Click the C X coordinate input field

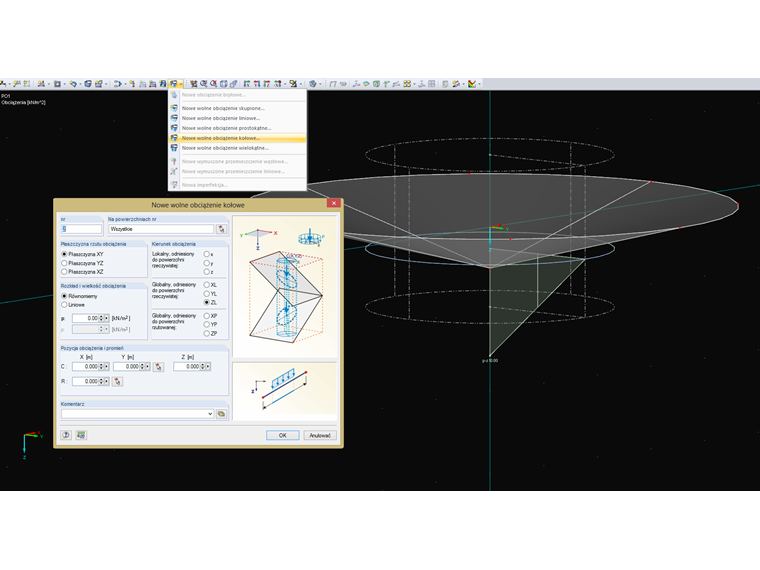(85, 367)
